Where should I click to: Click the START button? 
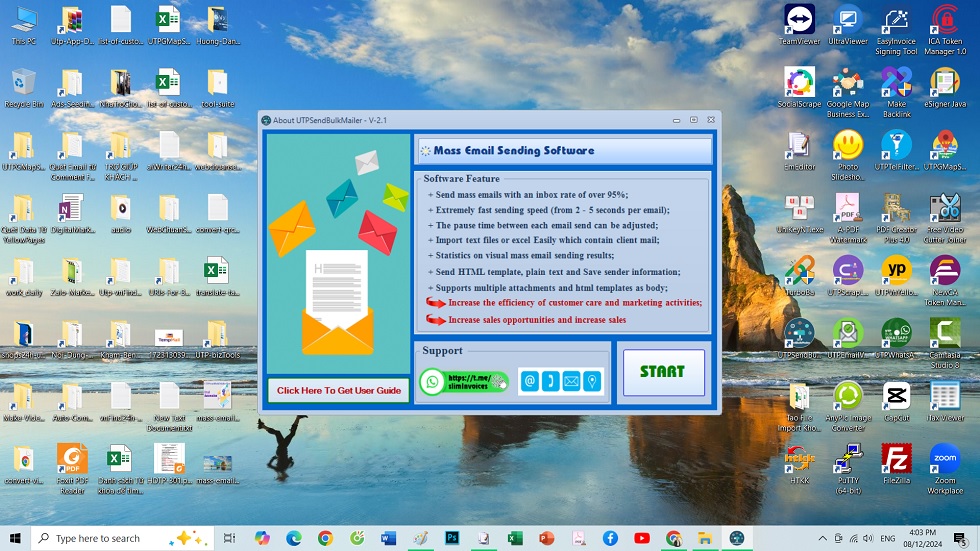click(x=663, y=372)
